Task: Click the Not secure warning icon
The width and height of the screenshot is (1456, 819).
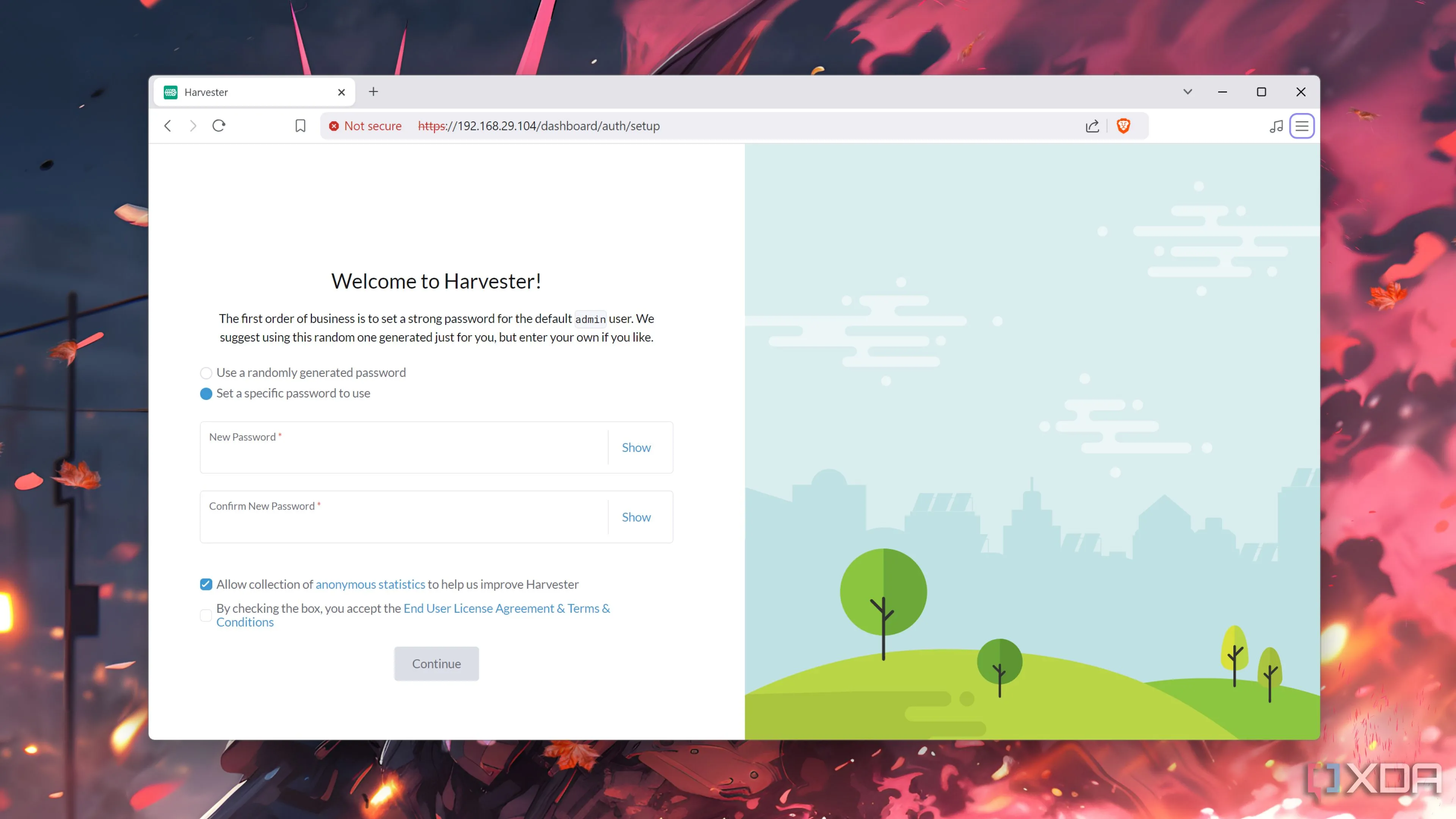Action: [x=334, y=126]
